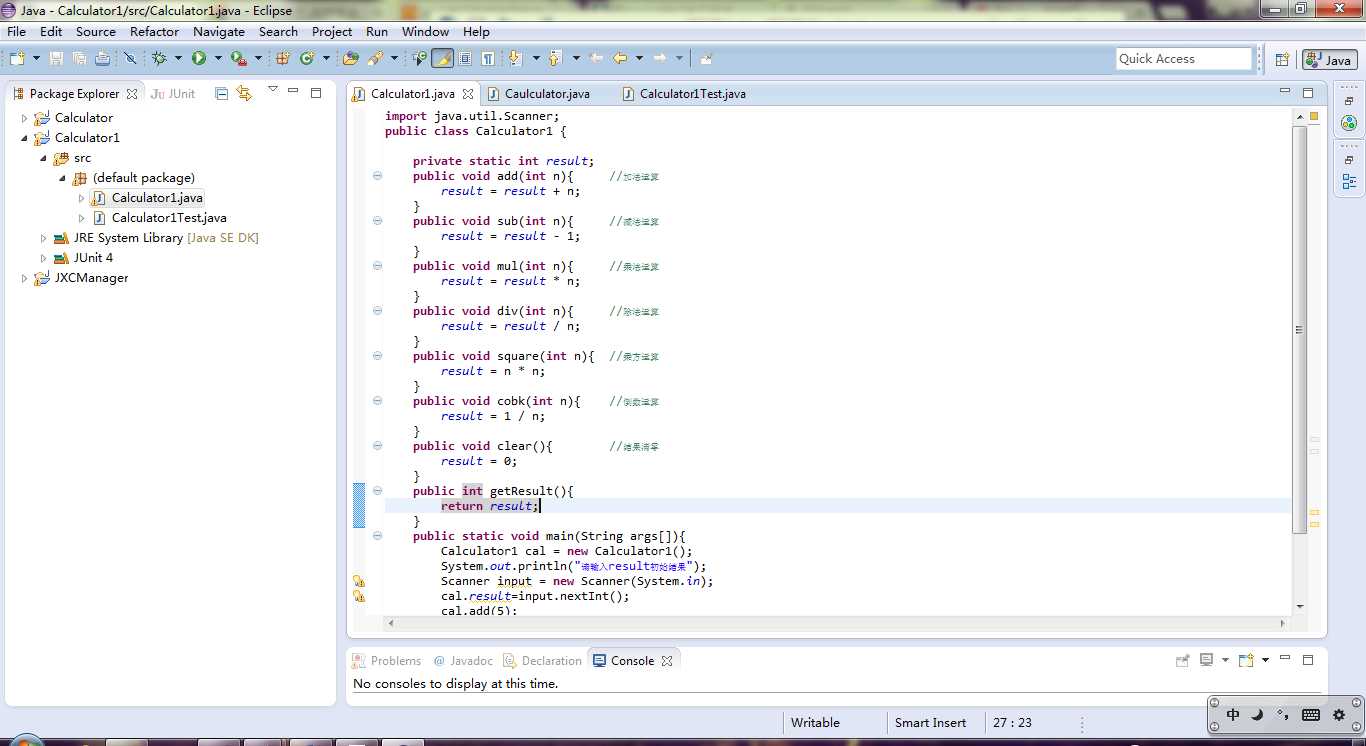Close the Console view tab
Screen dimensions: 1366x746
click(x=667, y=661)
